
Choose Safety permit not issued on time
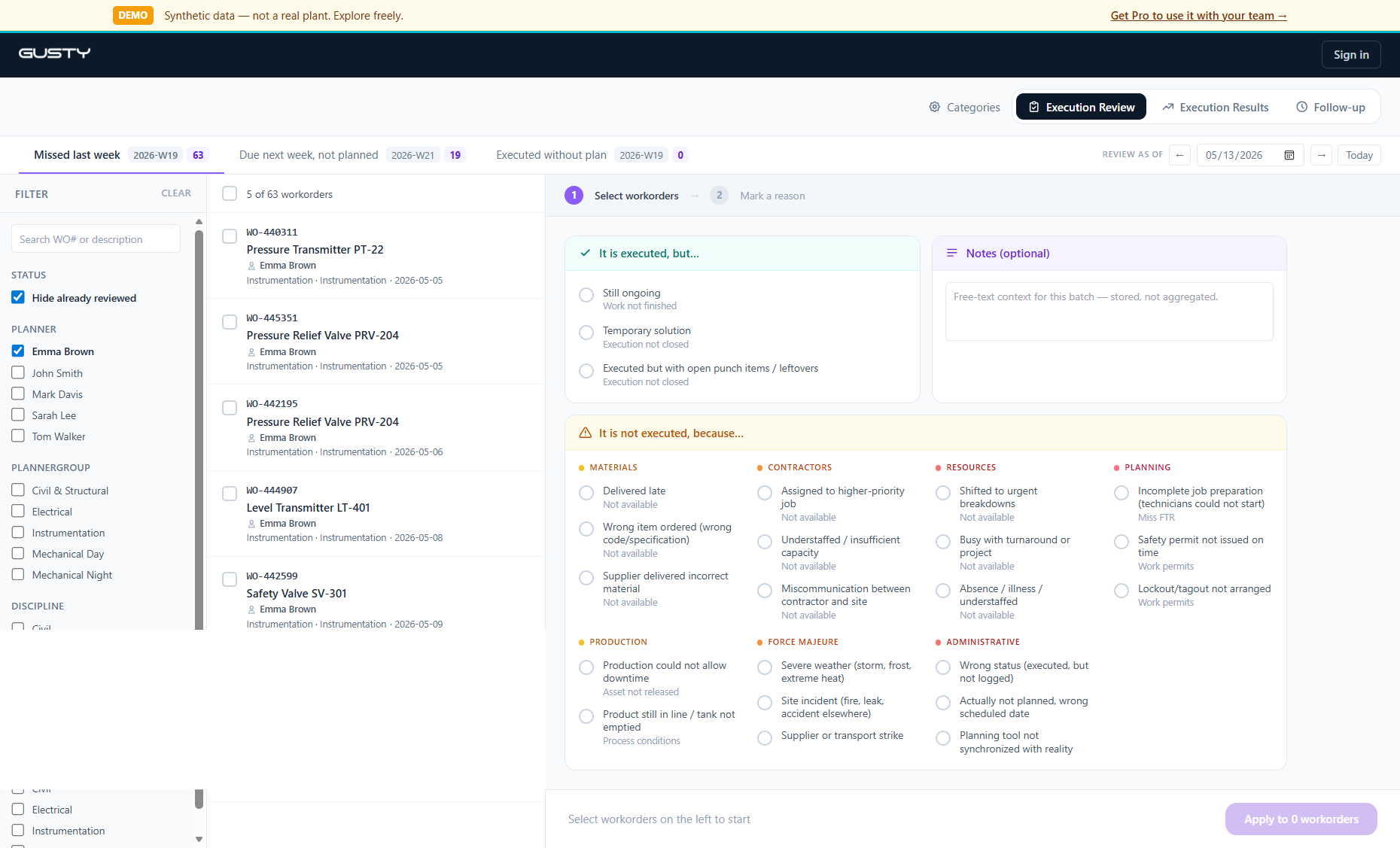point(1122,542)
